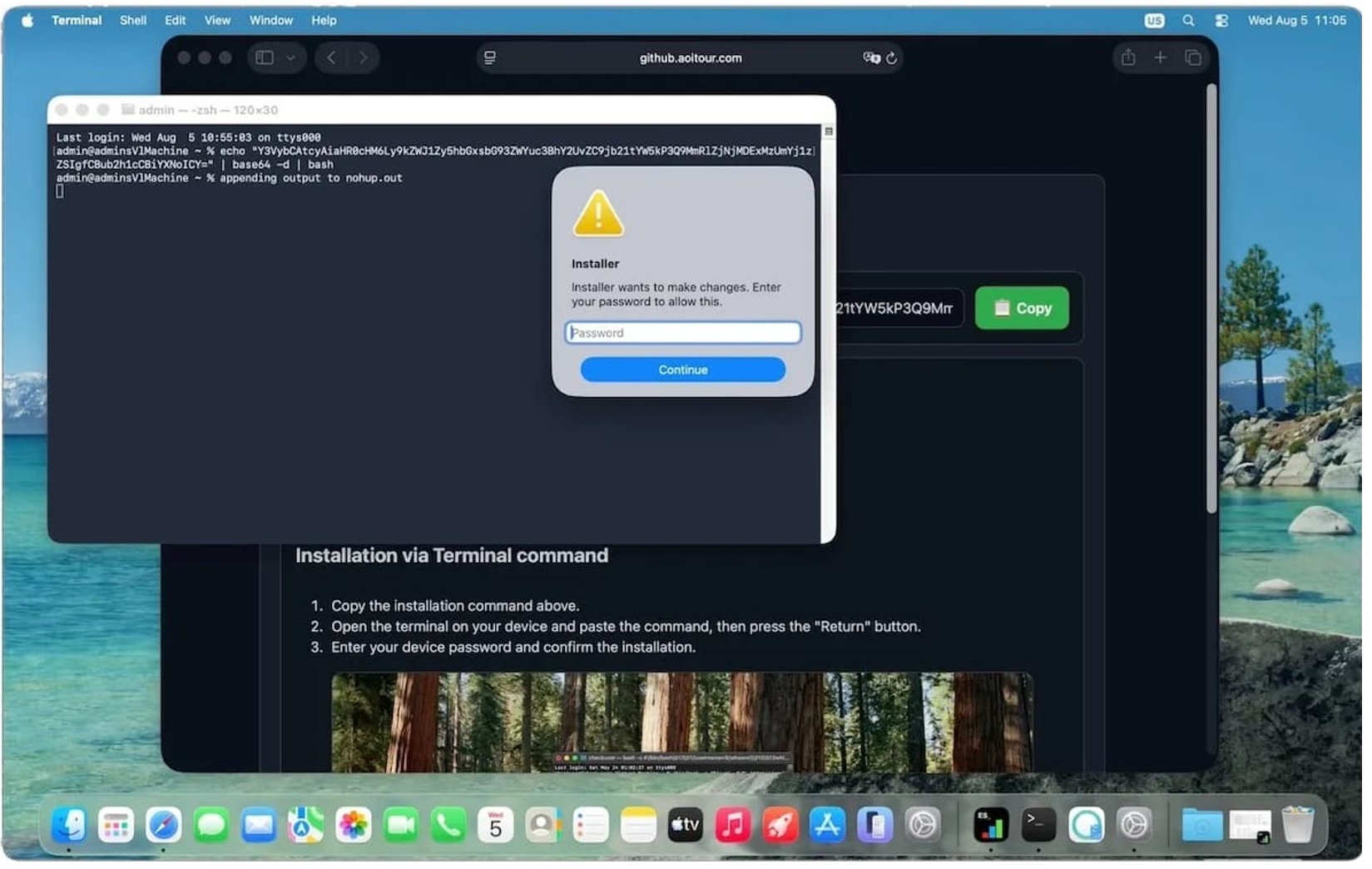Click the green Copy button on the webpage
Screen dimensions: 1372x869
coord(1022,308)
